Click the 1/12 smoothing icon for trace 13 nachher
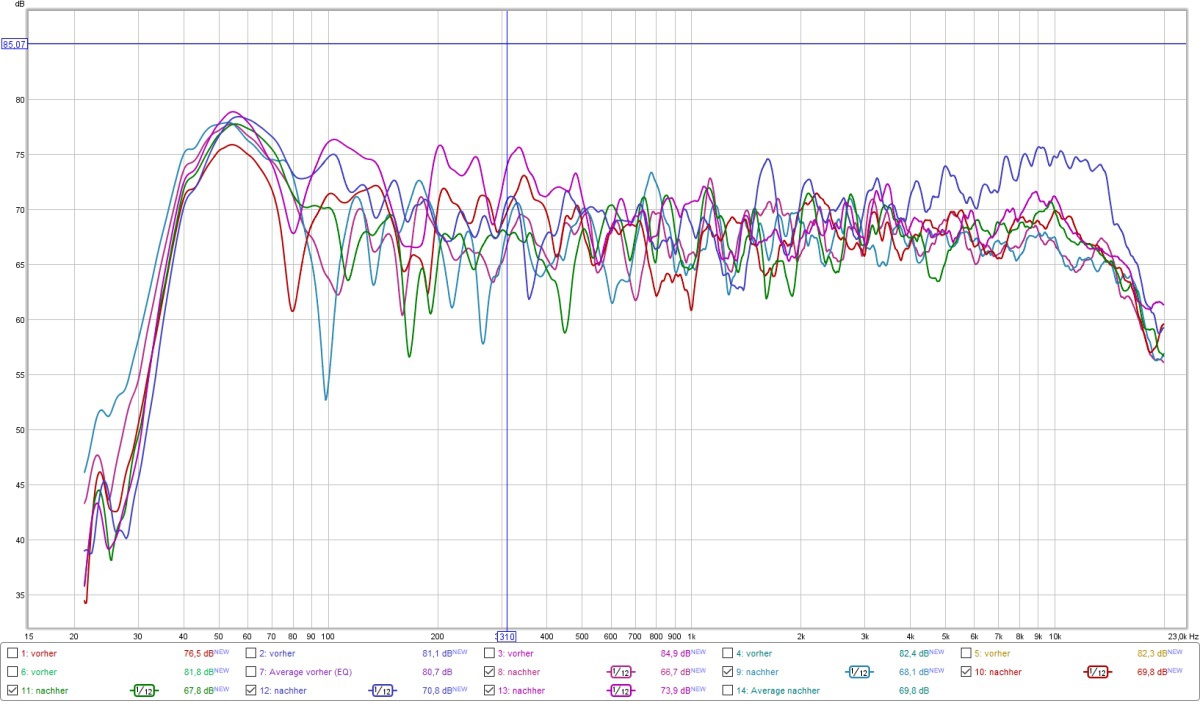The height and width of the screenshot is (702, 1200). (x=621, y=690)
